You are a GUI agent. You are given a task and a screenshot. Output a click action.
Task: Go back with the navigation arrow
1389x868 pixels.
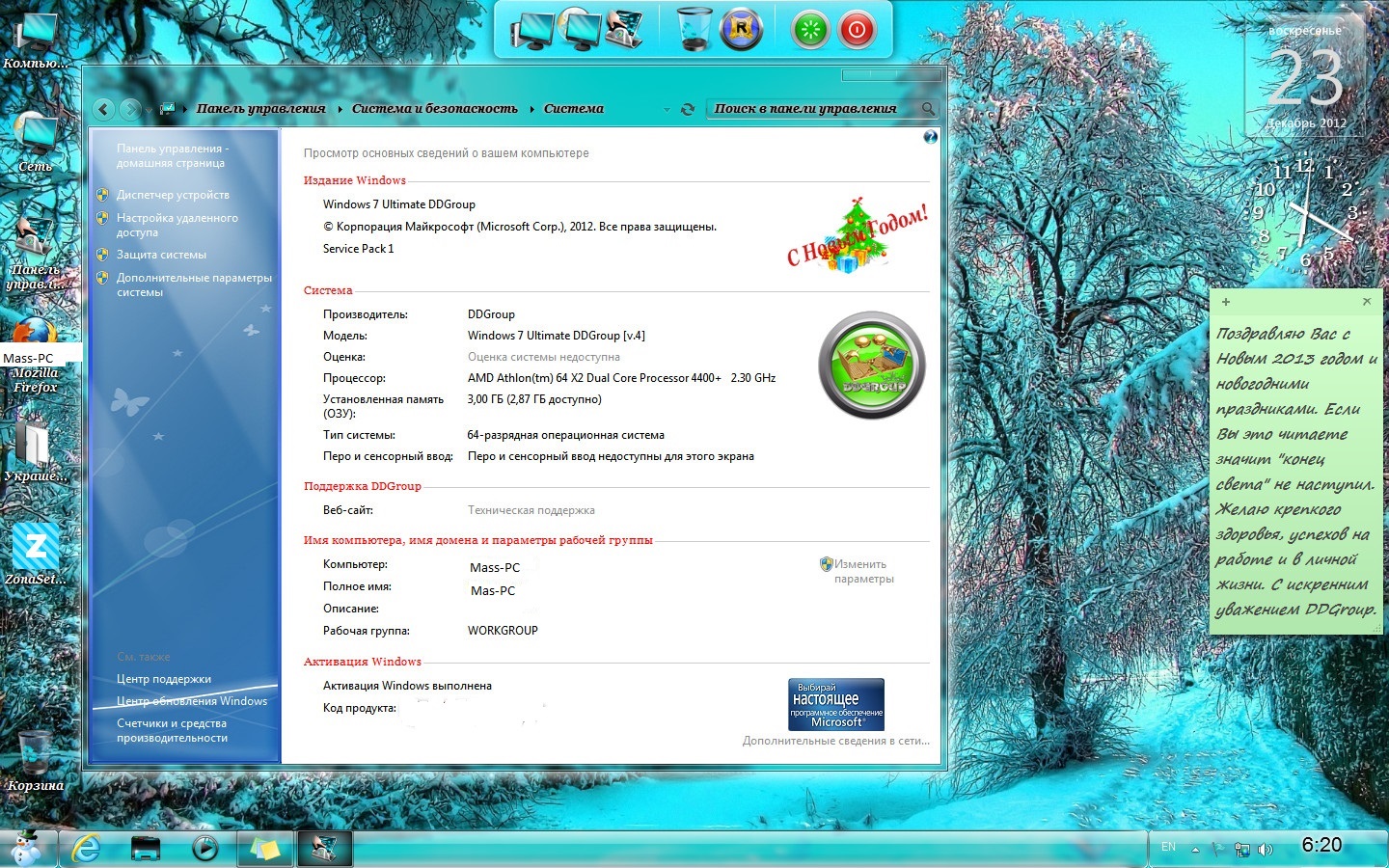[x=104, y=109]
